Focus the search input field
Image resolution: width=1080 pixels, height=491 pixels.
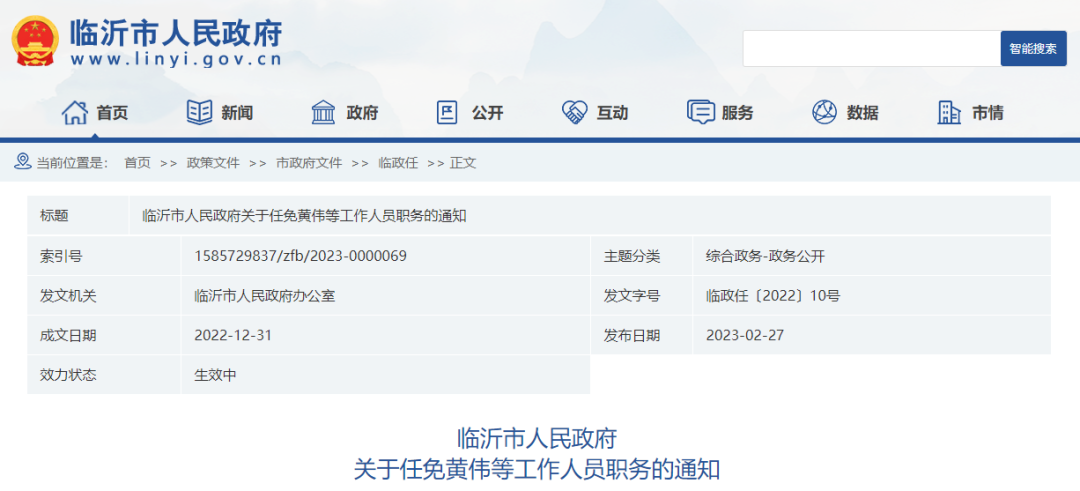[x=871, y=49]
